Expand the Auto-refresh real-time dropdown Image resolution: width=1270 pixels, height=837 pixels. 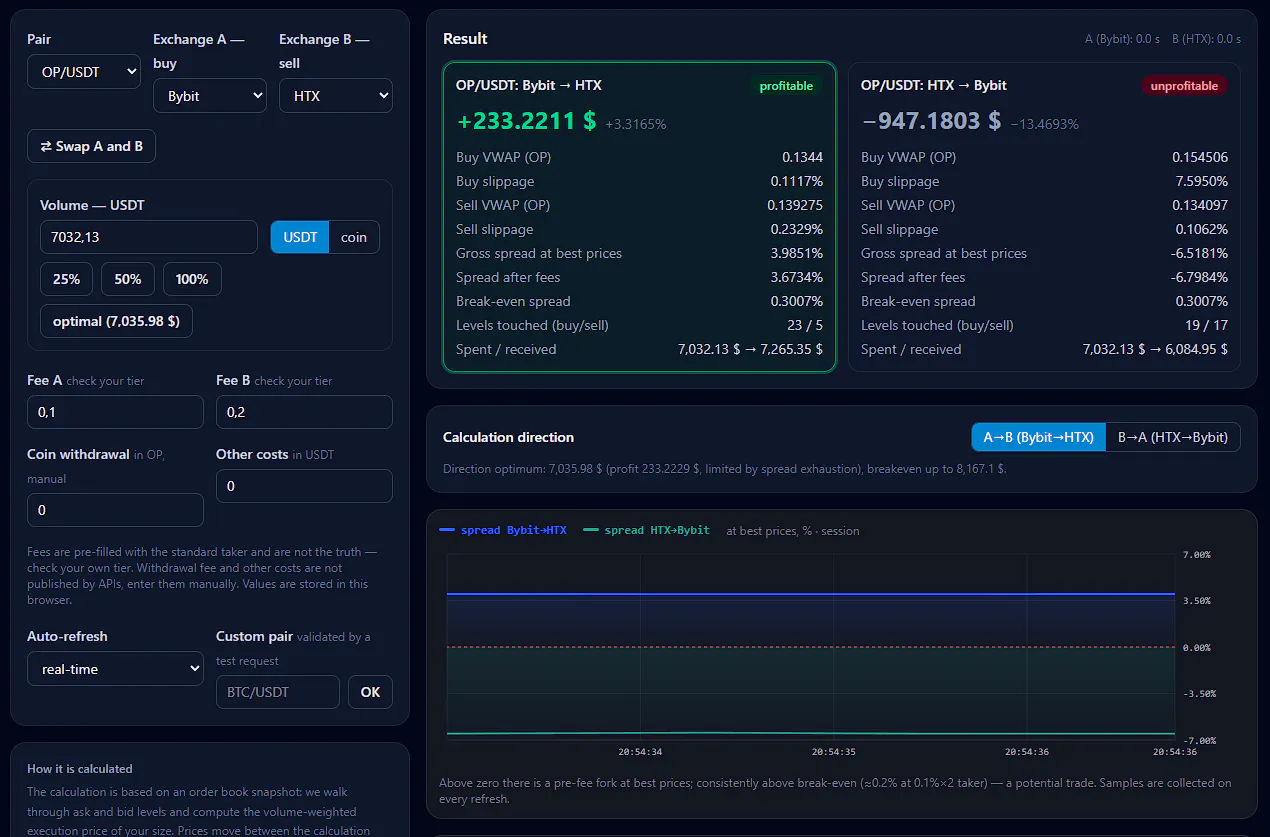(x=116, y=669)
